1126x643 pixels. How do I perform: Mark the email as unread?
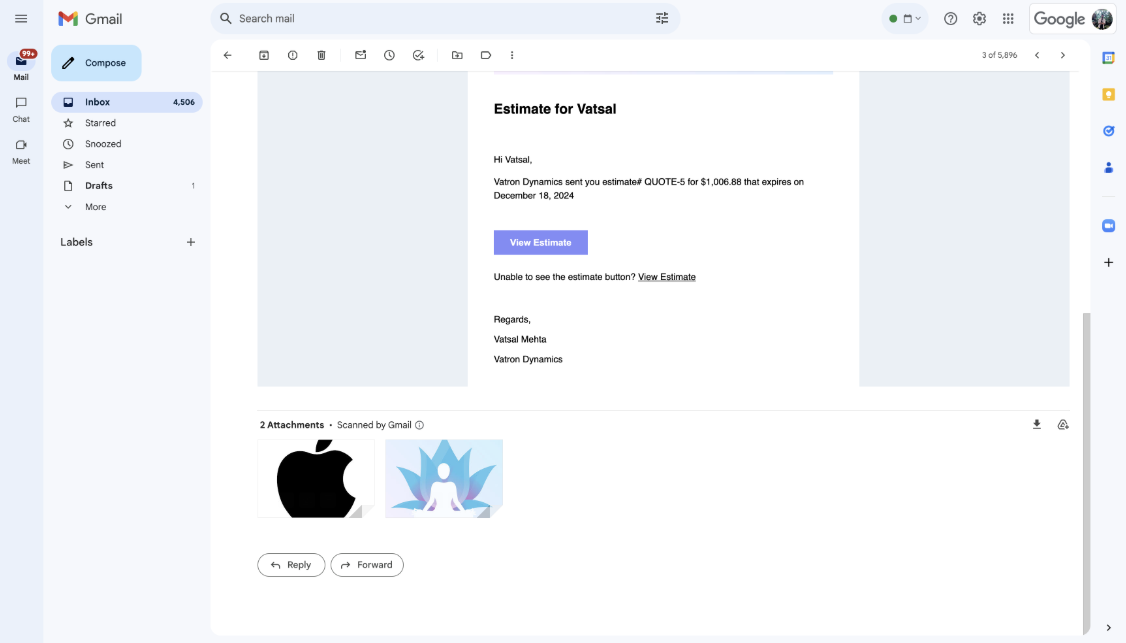pos(360,55)
